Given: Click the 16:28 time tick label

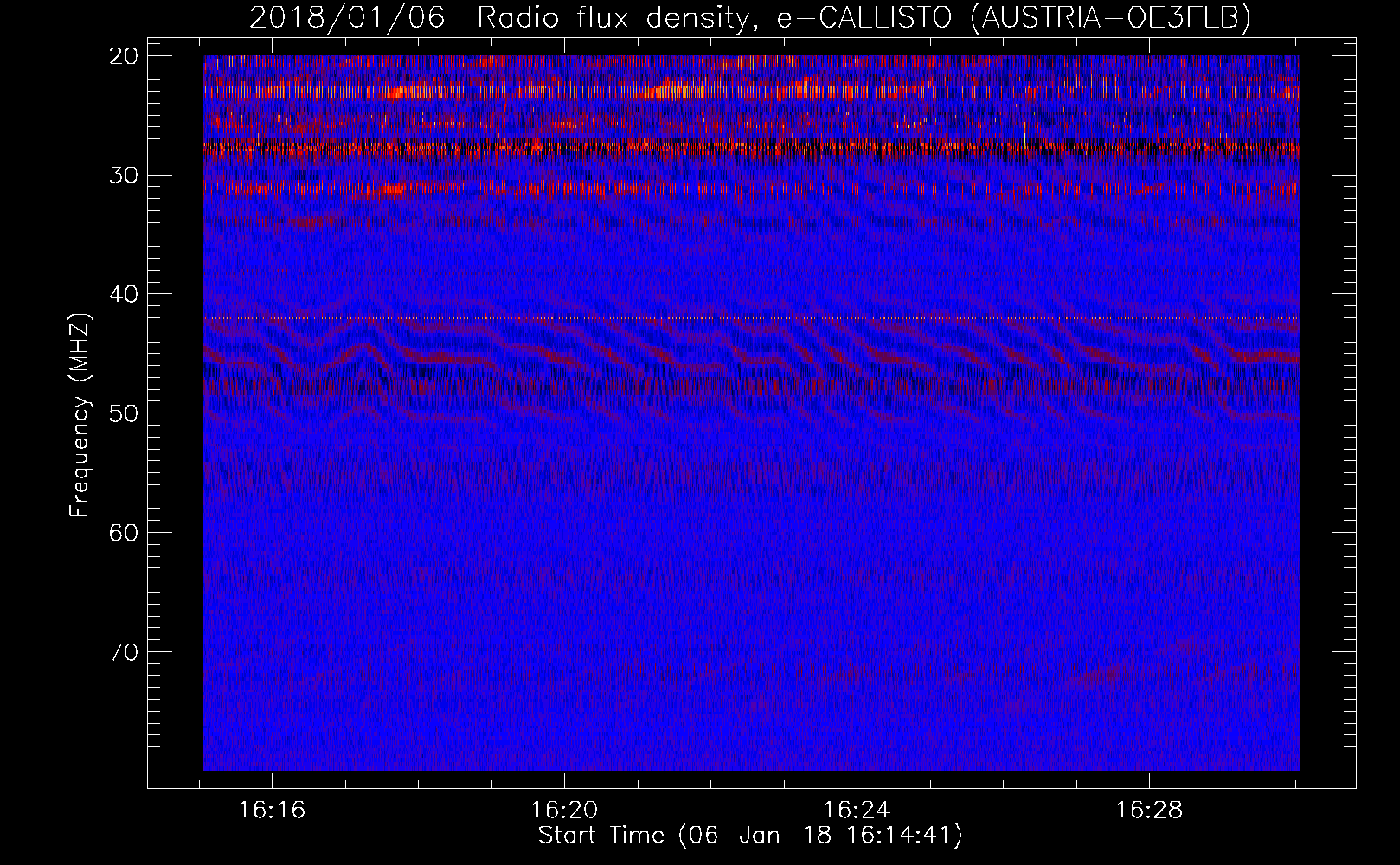Looking at the screenshot, I should point(1149,811).
